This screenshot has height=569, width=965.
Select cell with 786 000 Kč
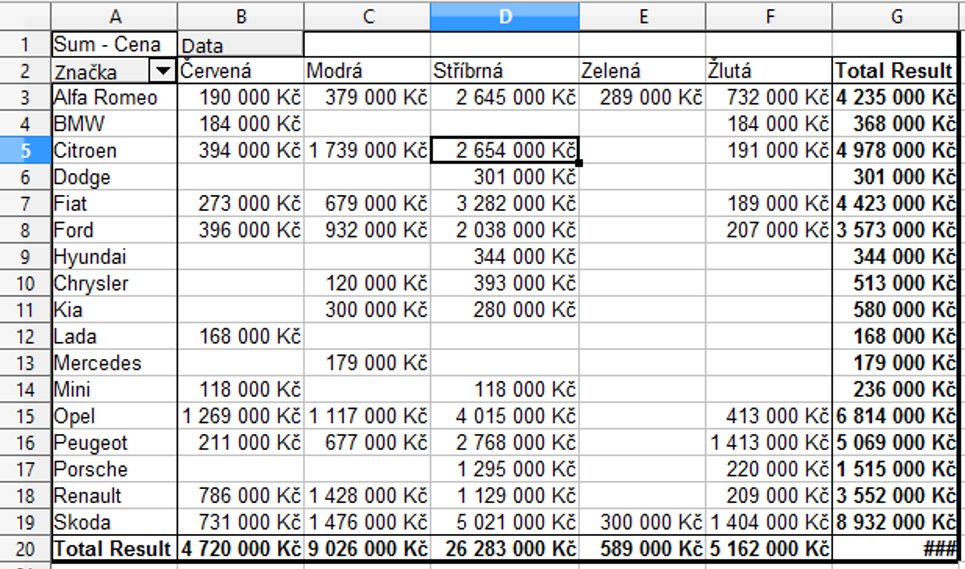click(x=241, y=496)
